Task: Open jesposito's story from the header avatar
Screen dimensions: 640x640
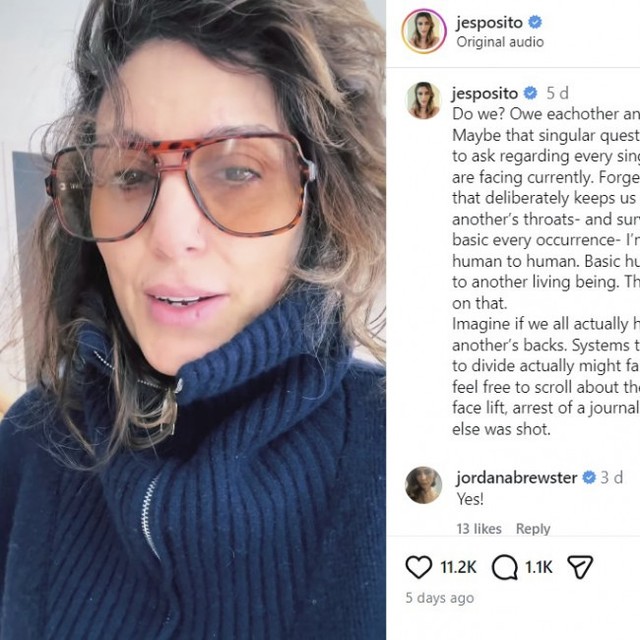Action: (x=424, y=31)
